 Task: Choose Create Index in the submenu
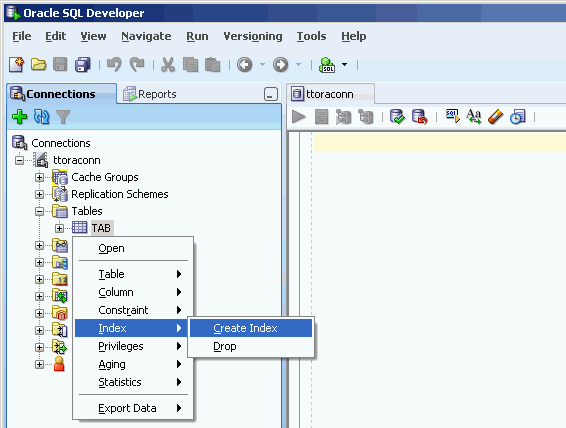point(251,328)
